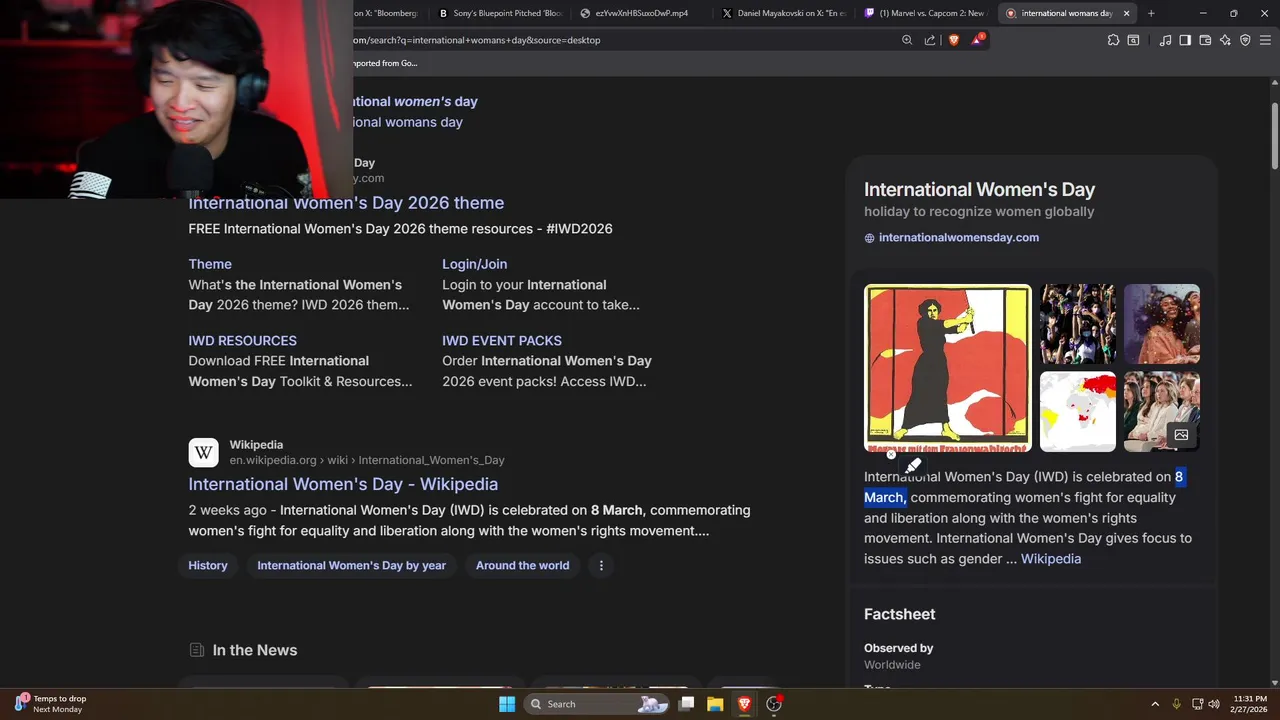Click the 'Observed by' factsheet label
The width and height of the screenshot is (1280, 720).
click(898, 648)
